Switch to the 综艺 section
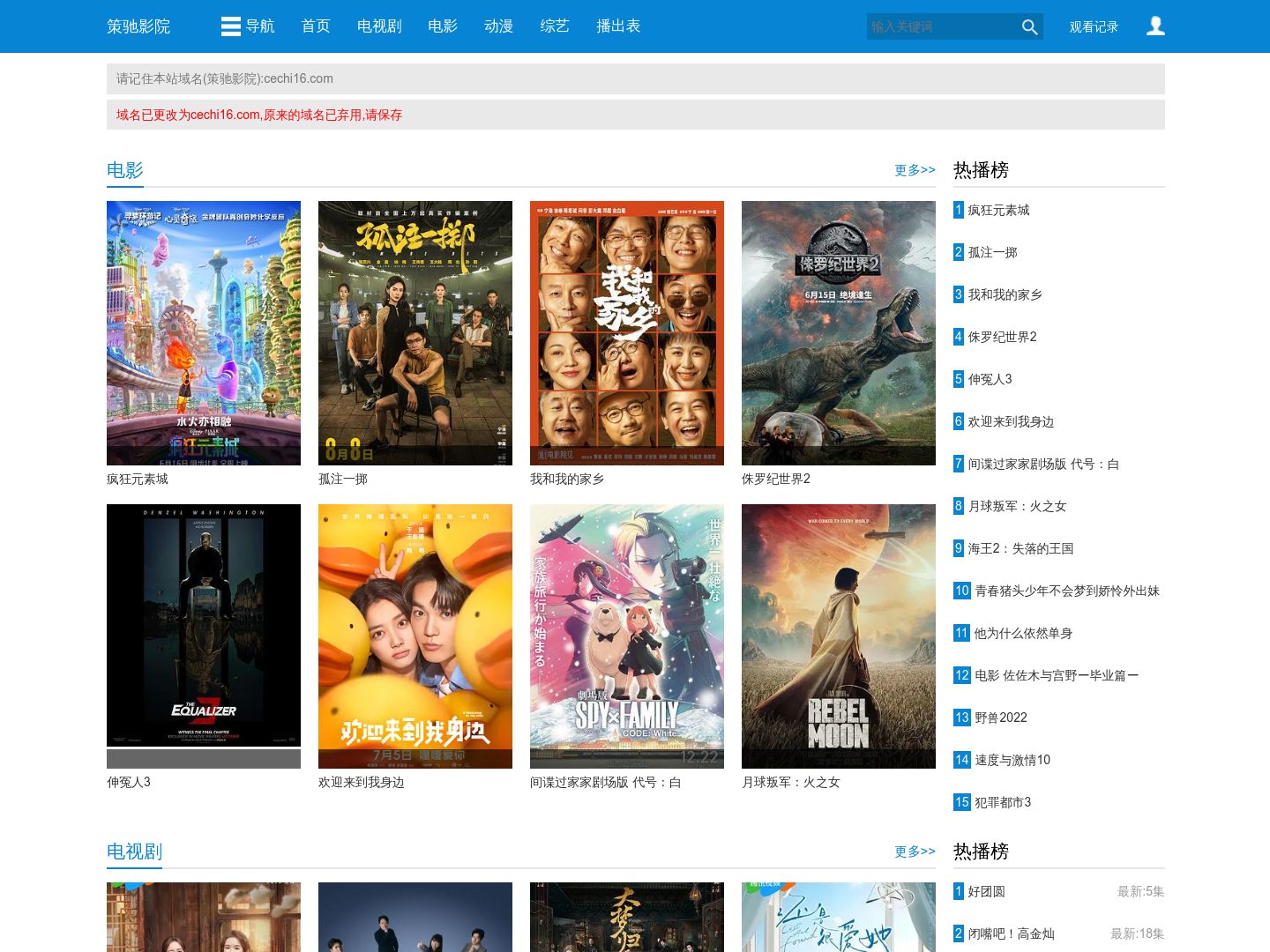Screen dimensions: 1270x952 click(x=556, y=26)
